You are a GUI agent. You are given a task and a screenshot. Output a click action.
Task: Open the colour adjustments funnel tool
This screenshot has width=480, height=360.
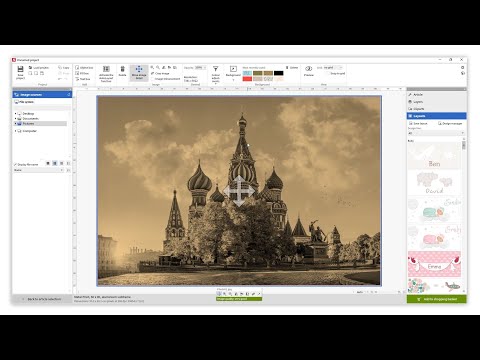(216, 69)
